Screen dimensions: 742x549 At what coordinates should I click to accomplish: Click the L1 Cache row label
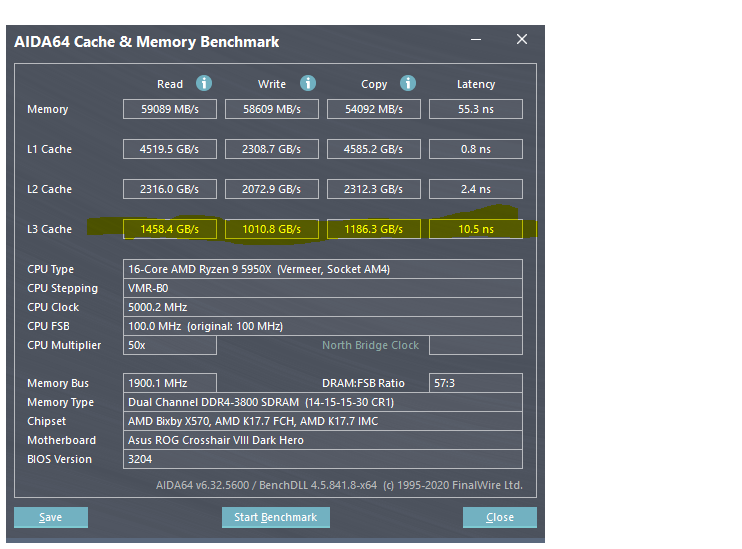coord(50,149)
